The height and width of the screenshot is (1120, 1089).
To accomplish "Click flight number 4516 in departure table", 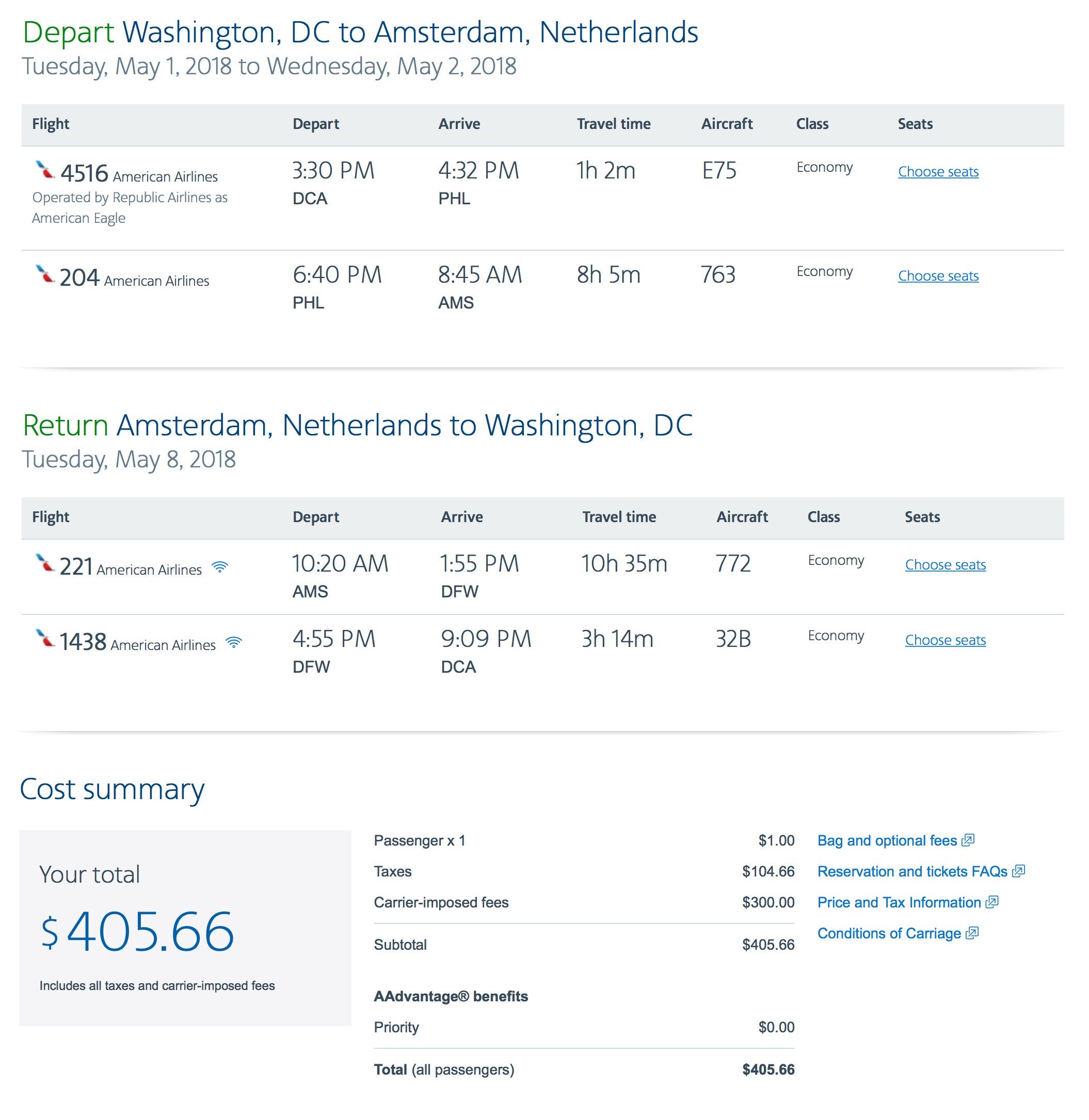I will coord(84,173).
